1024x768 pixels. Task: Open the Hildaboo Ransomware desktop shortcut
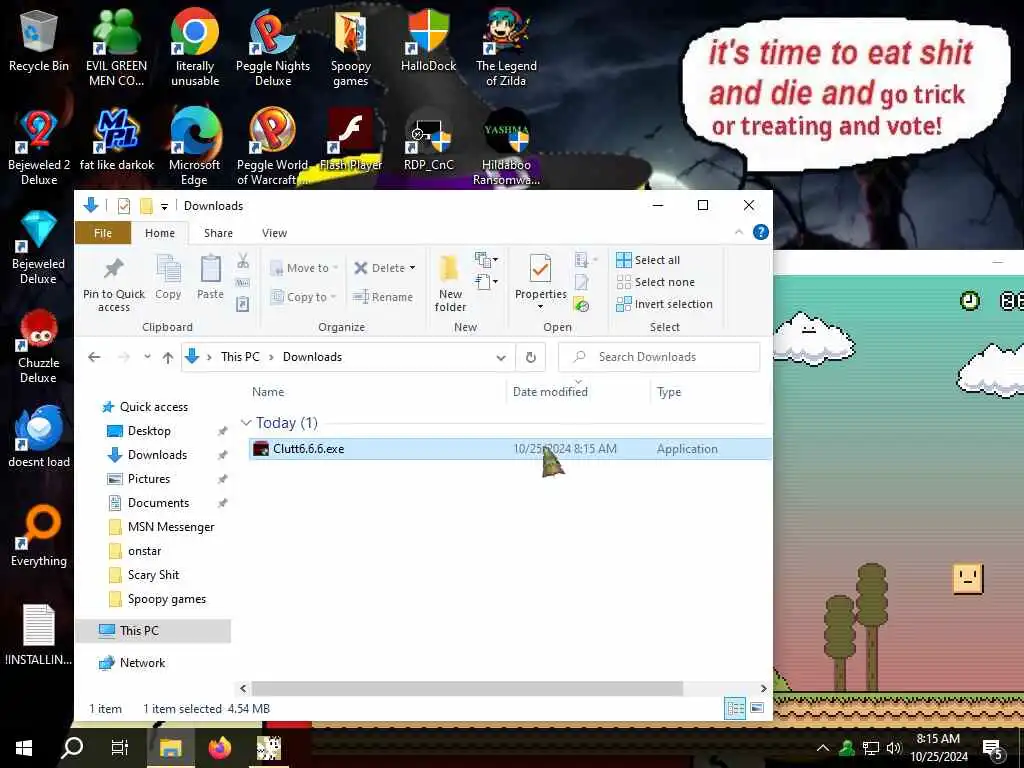click(x=506, y=147)
